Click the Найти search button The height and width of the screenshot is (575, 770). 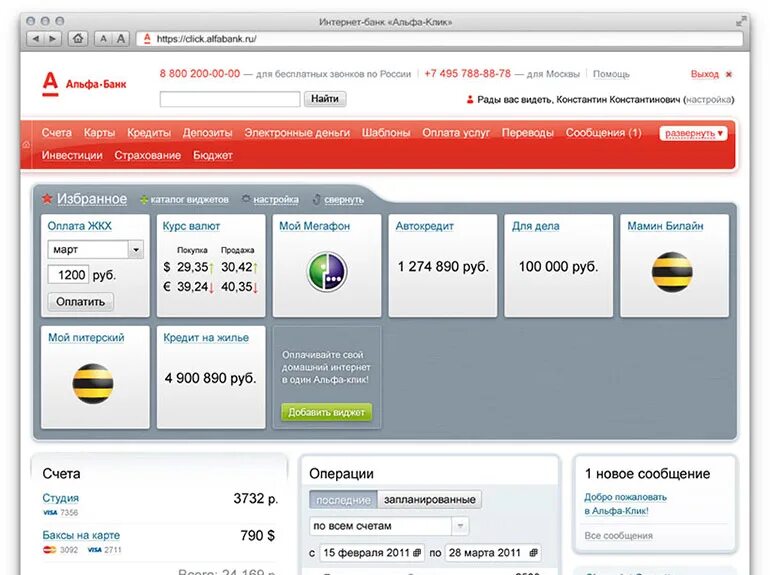(325, 99)
